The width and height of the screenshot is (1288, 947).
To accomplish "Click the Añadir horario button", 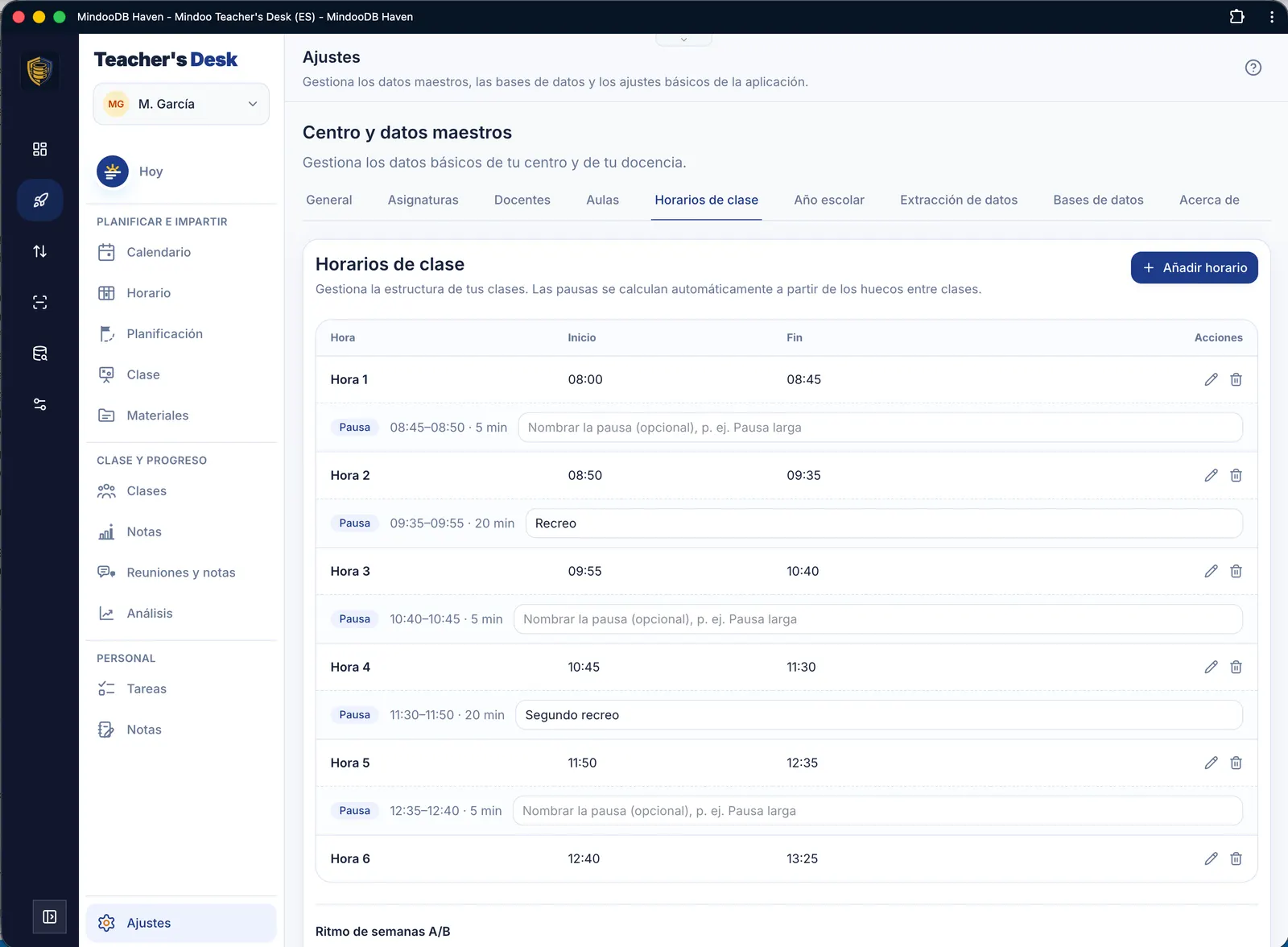I will click(1194, 267).
